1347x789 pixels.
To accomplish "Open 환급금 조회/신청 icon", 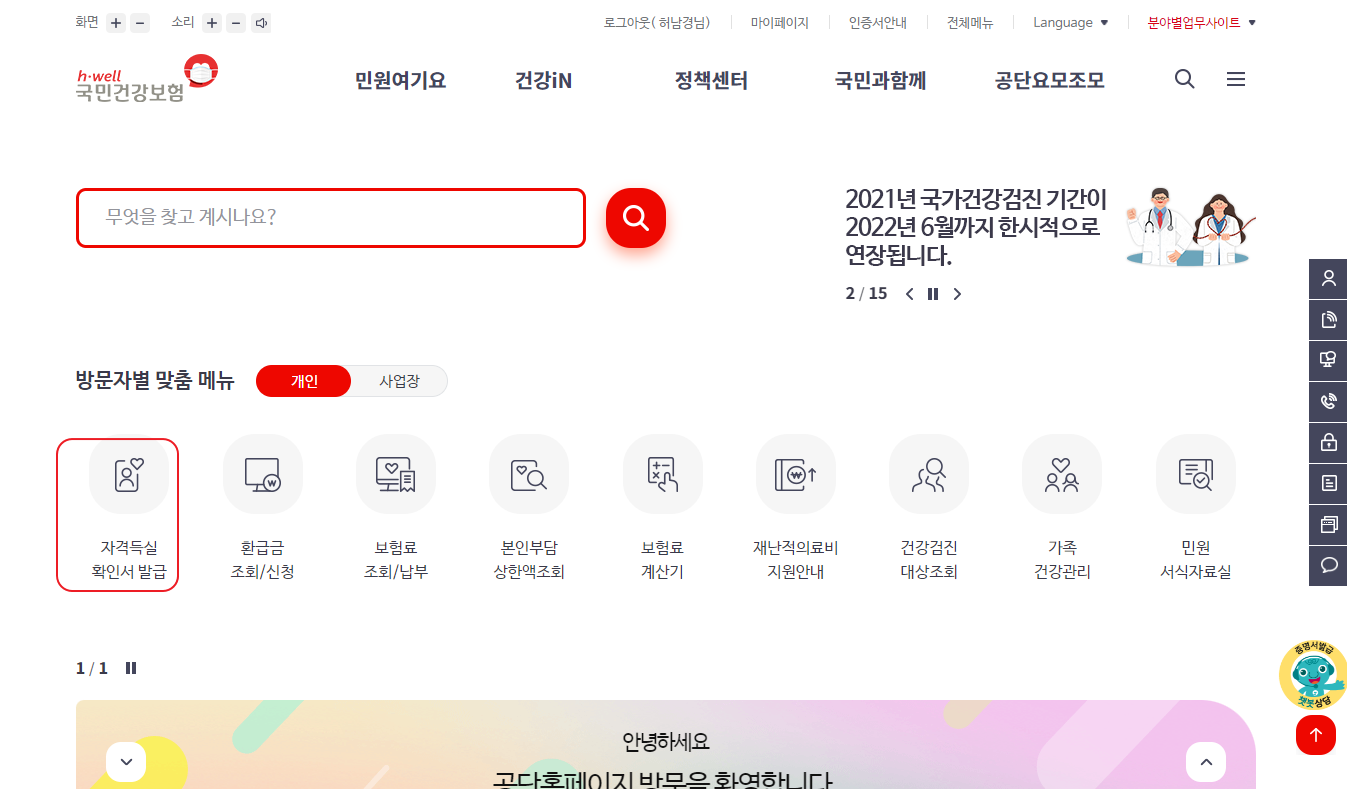I will point(262,508).
